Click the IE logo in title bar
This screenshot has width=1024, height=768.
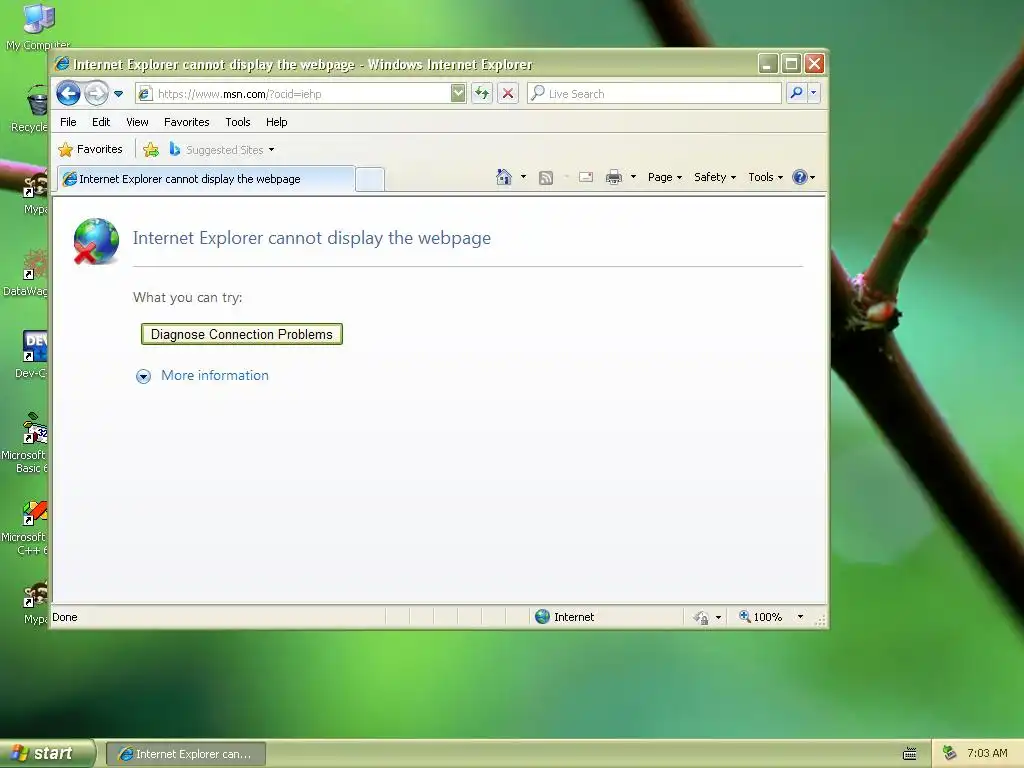point(63,64)
